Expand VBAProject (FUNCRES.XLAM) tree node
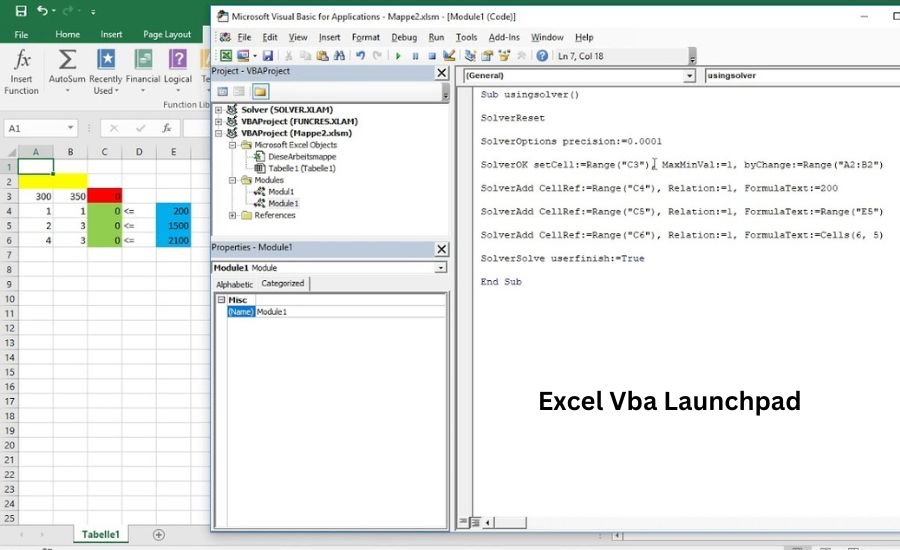The width and height of the screenshot is (900, 550). coord(218,121)
